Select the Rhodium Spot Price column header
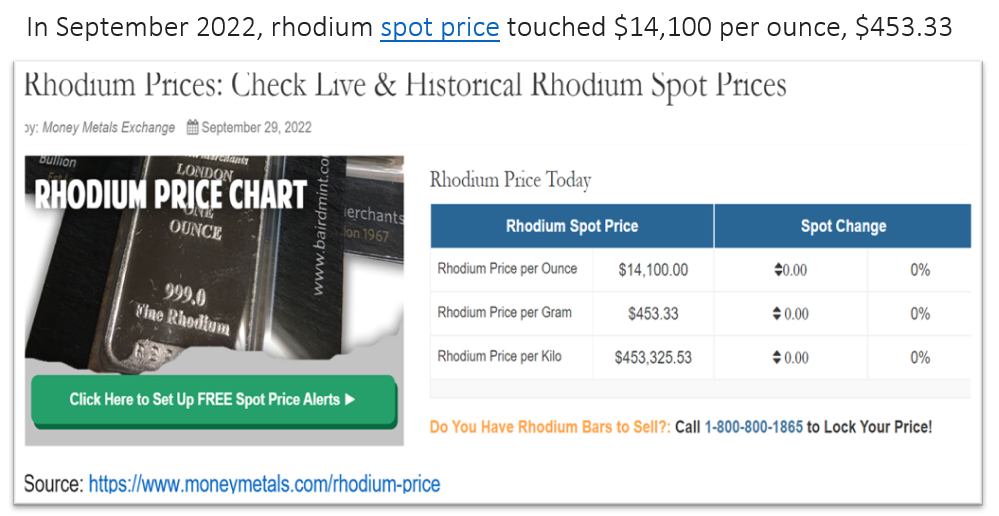The image size is (999, 516). click(x=572, y=226)
